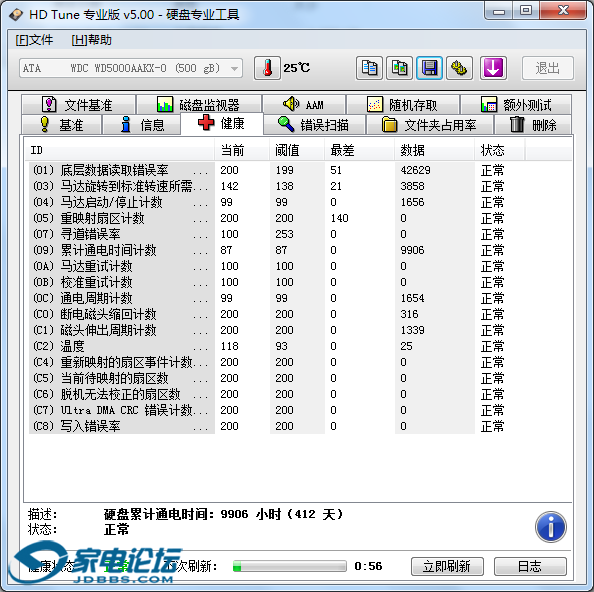Image resolution: width=594 pixels, height=592 pixels.
Task: Open options with the gears icon
Action: 459,68
